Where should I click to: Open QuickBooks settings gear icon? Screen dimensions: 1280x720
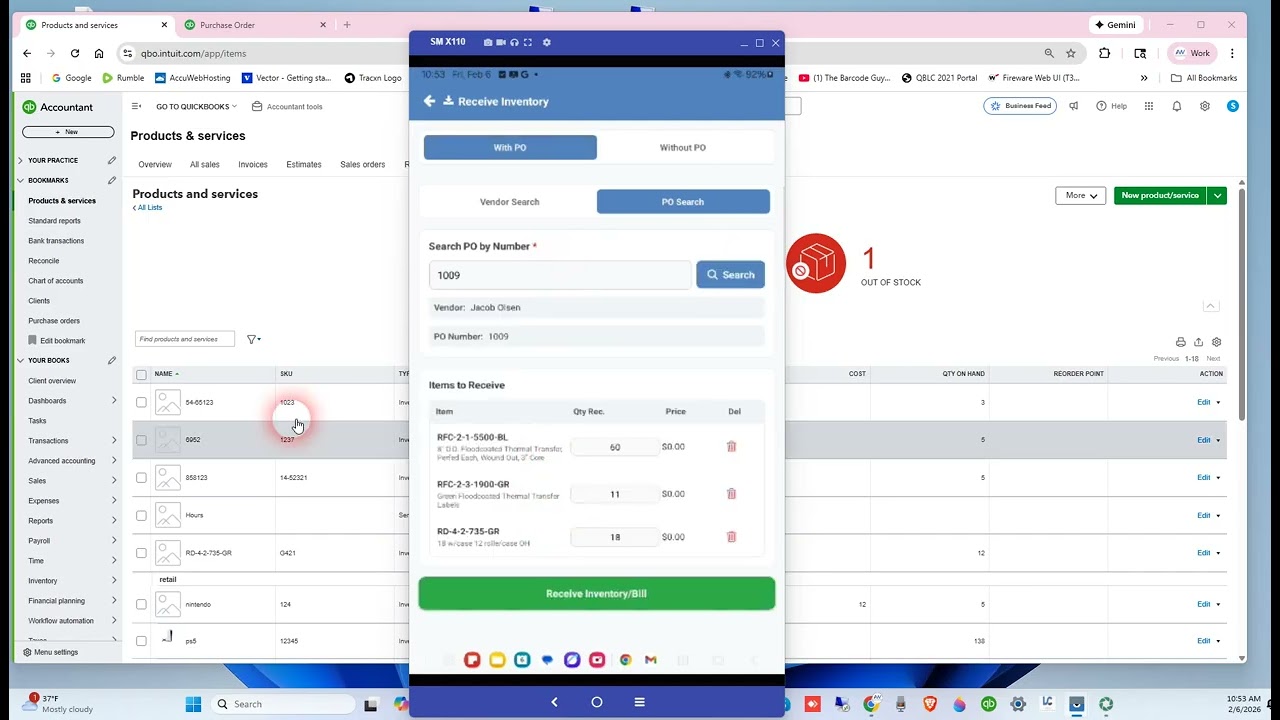coord(1205,106)
